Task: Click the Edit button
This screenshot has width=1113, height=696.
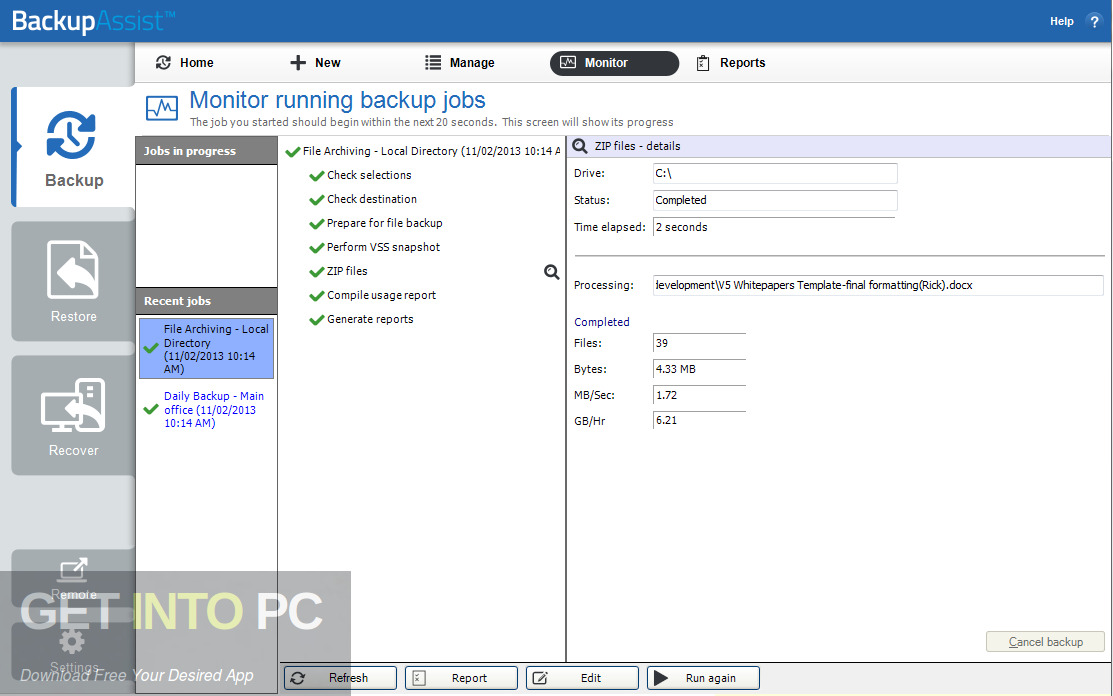Action: click(x=582, y=678)
